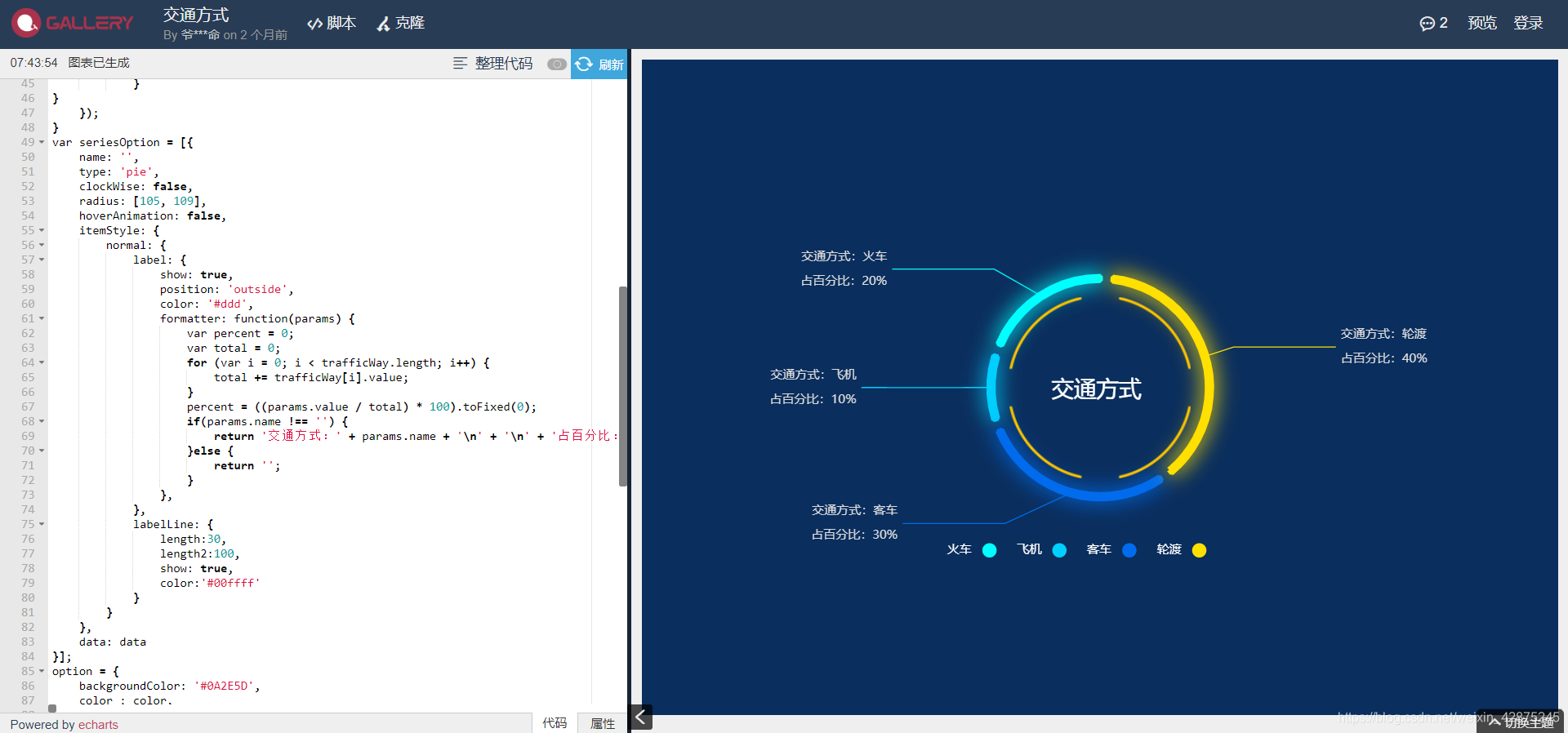
Task: Toggle 飞机 legend item in chart
Action: 1041,549
